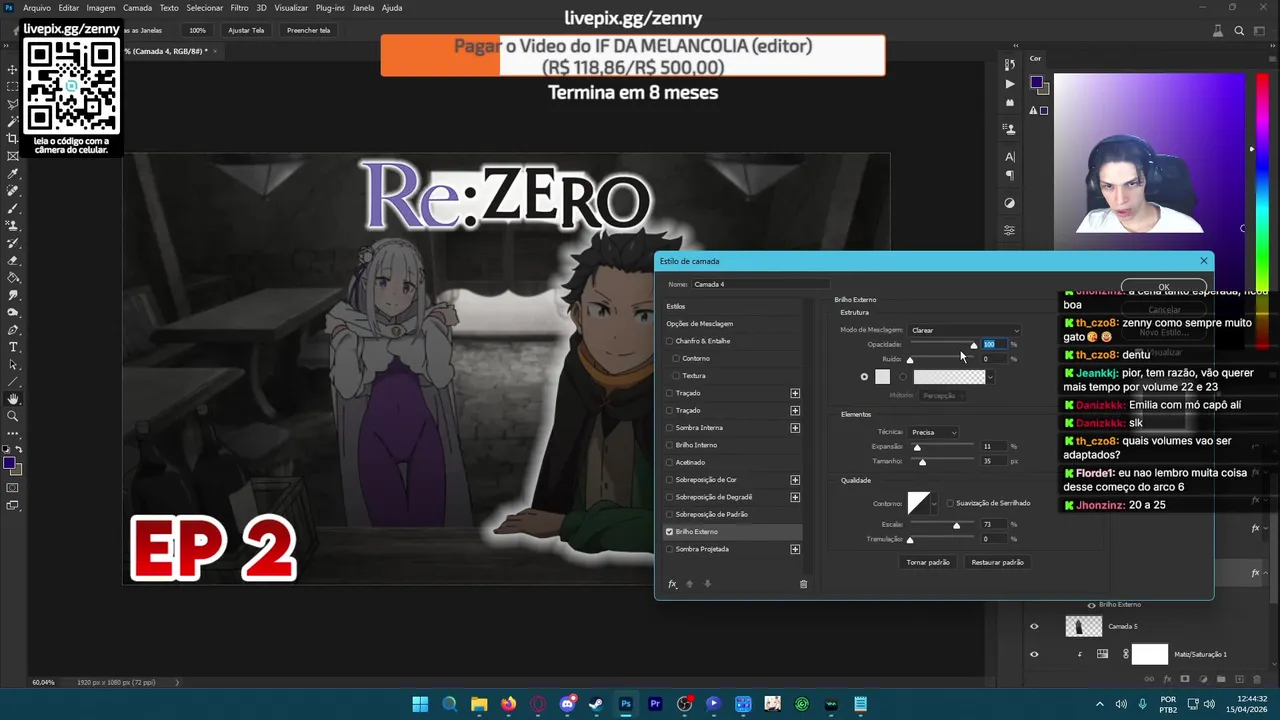The image size is (1280, 720).
Task: Enable the Sobreposição de Padrão checkbox
Action: click(670, 514)
